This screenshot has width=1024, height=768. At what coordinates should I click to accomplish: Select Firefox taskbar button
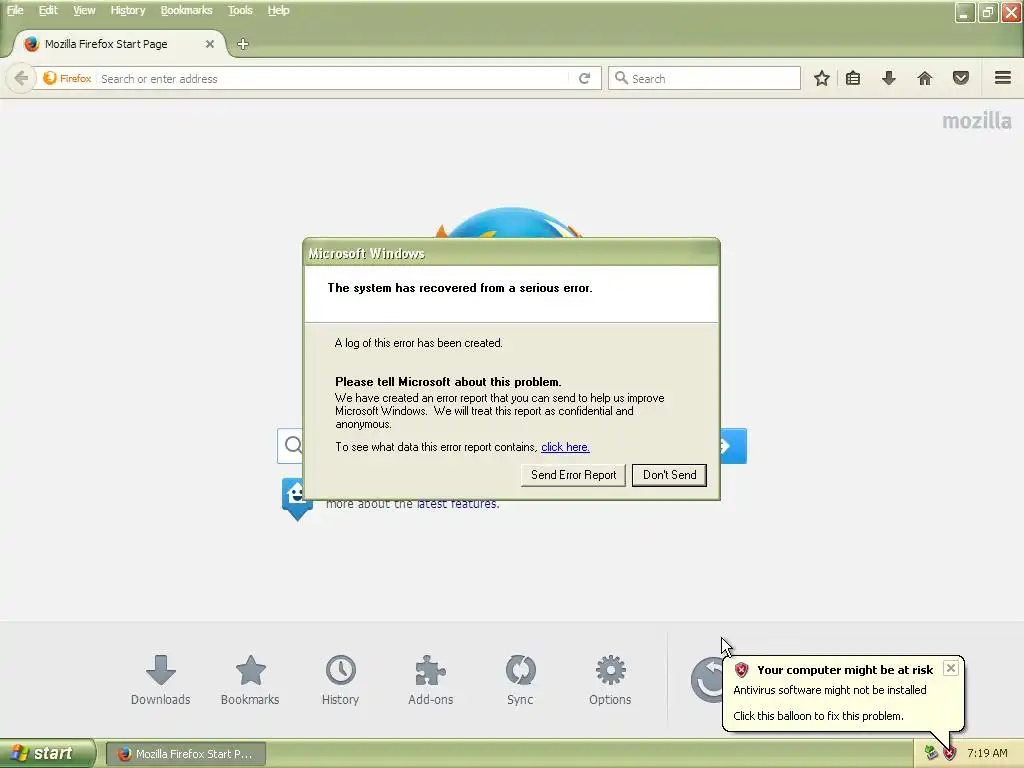pos(186,754)
